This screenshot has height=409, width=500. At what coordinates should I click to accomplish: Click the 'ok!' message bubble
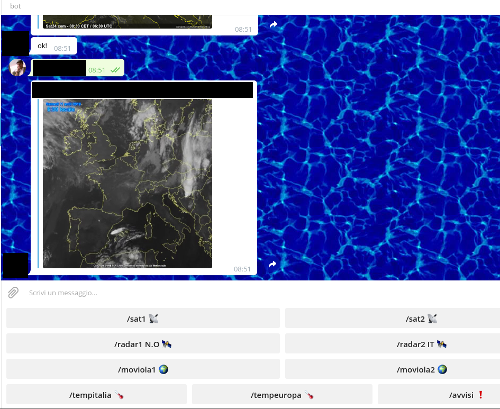pos(54,46)
